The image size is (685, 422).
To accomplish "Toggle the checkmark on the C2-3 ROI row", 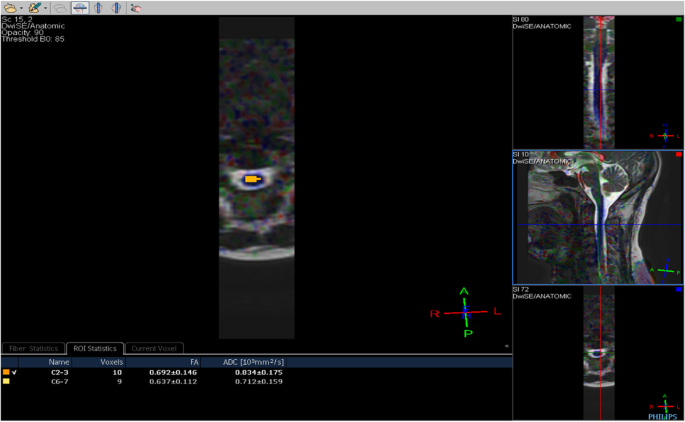I will coord(15,372).
